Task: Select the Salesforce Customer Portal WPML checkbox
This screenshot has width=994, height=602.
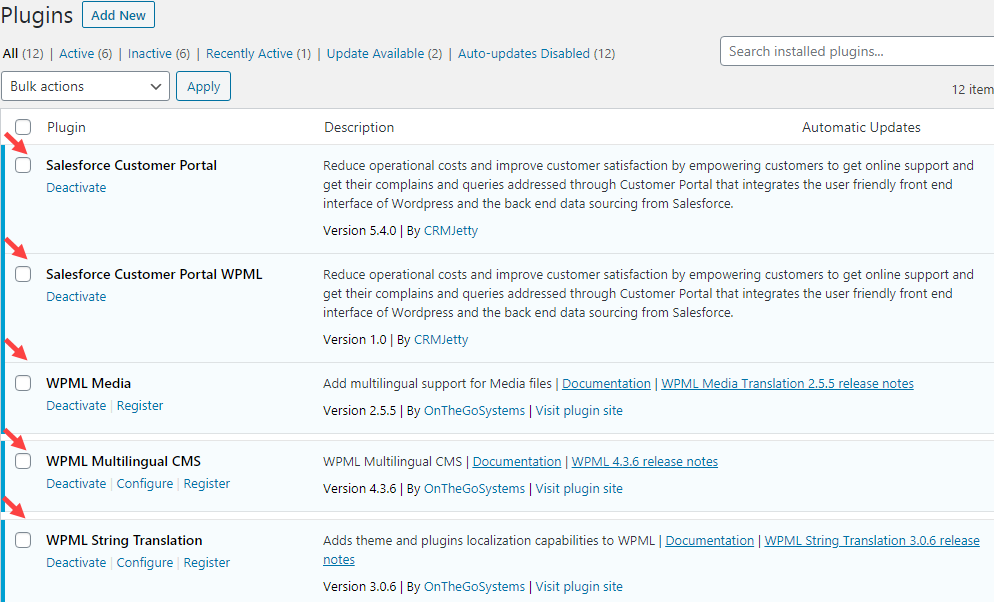Action: (x=23, y=274)
